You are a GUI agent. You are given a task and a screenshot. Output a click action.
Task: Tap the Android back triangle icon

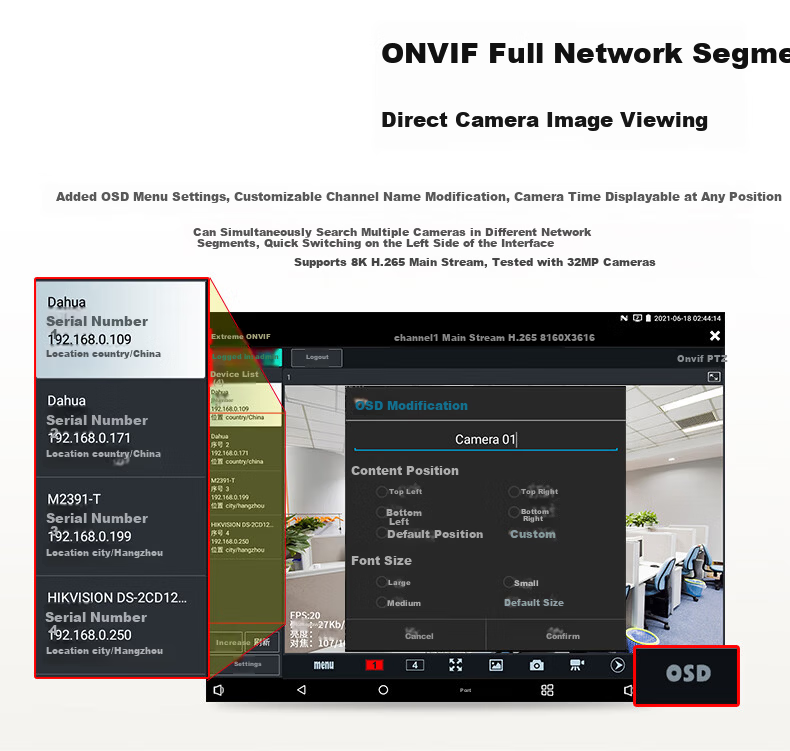click(301, 690)
